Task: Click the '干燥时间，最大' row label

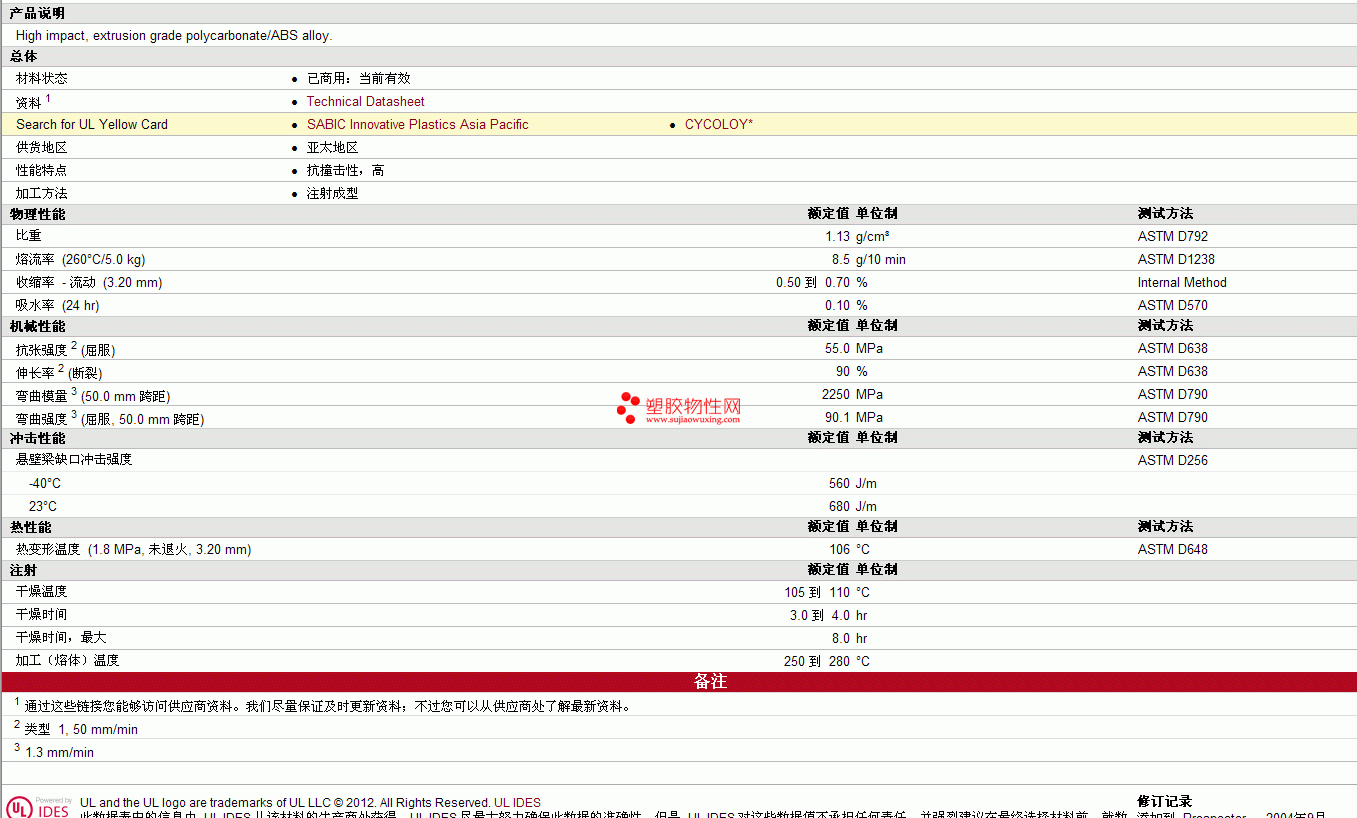Action: [61, 638]
